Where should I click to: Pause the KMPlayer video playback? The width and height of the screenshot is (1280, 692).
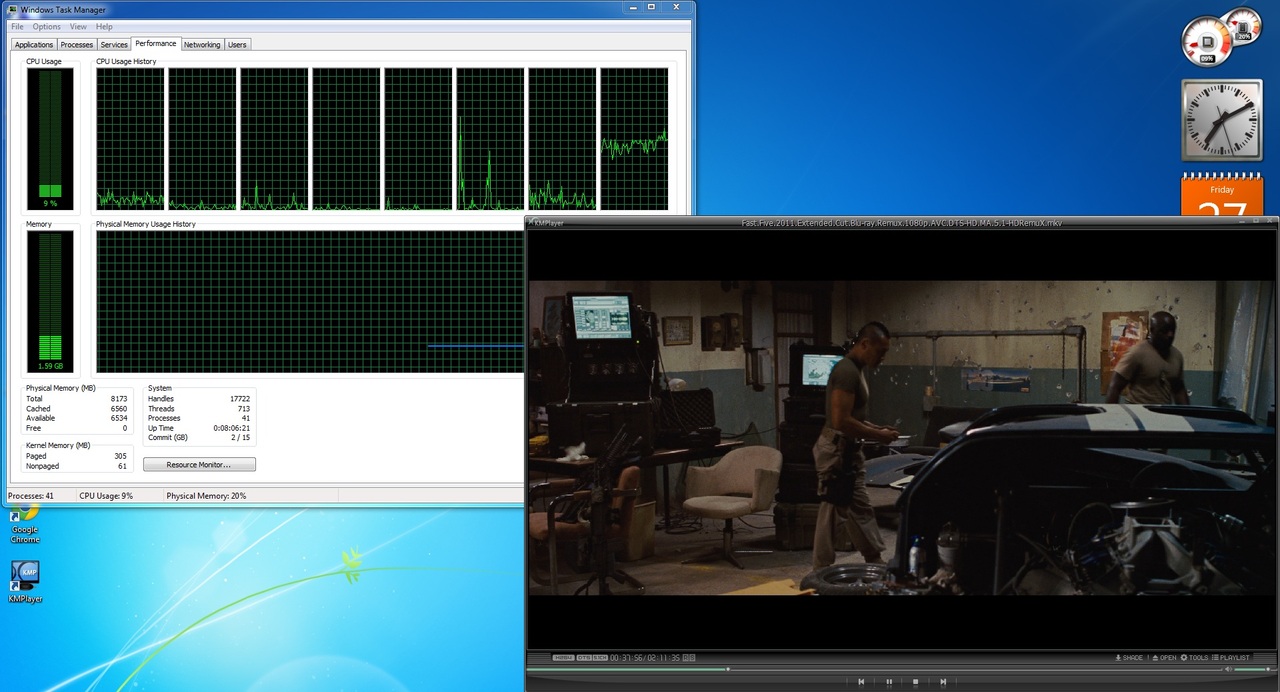[x=889, y=682]
